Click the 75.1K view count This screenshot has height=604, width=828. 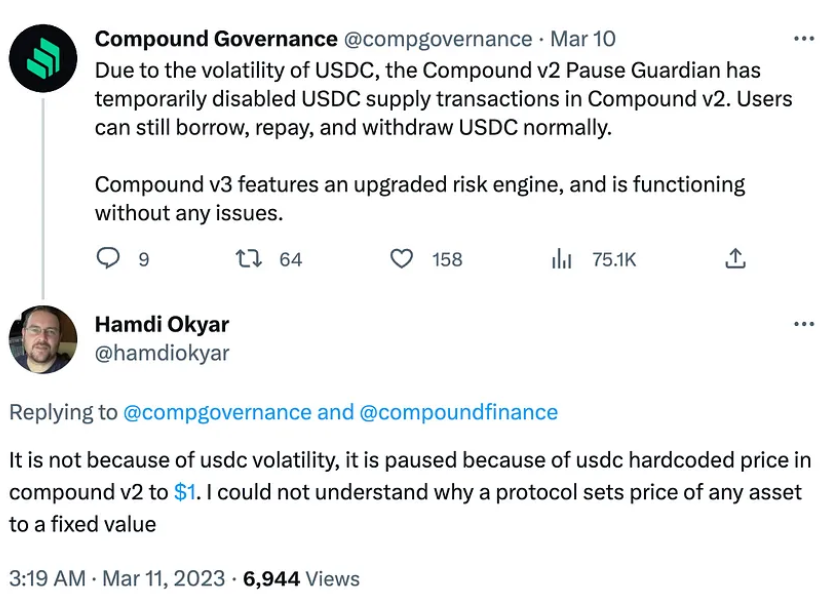tap(614, 259)
